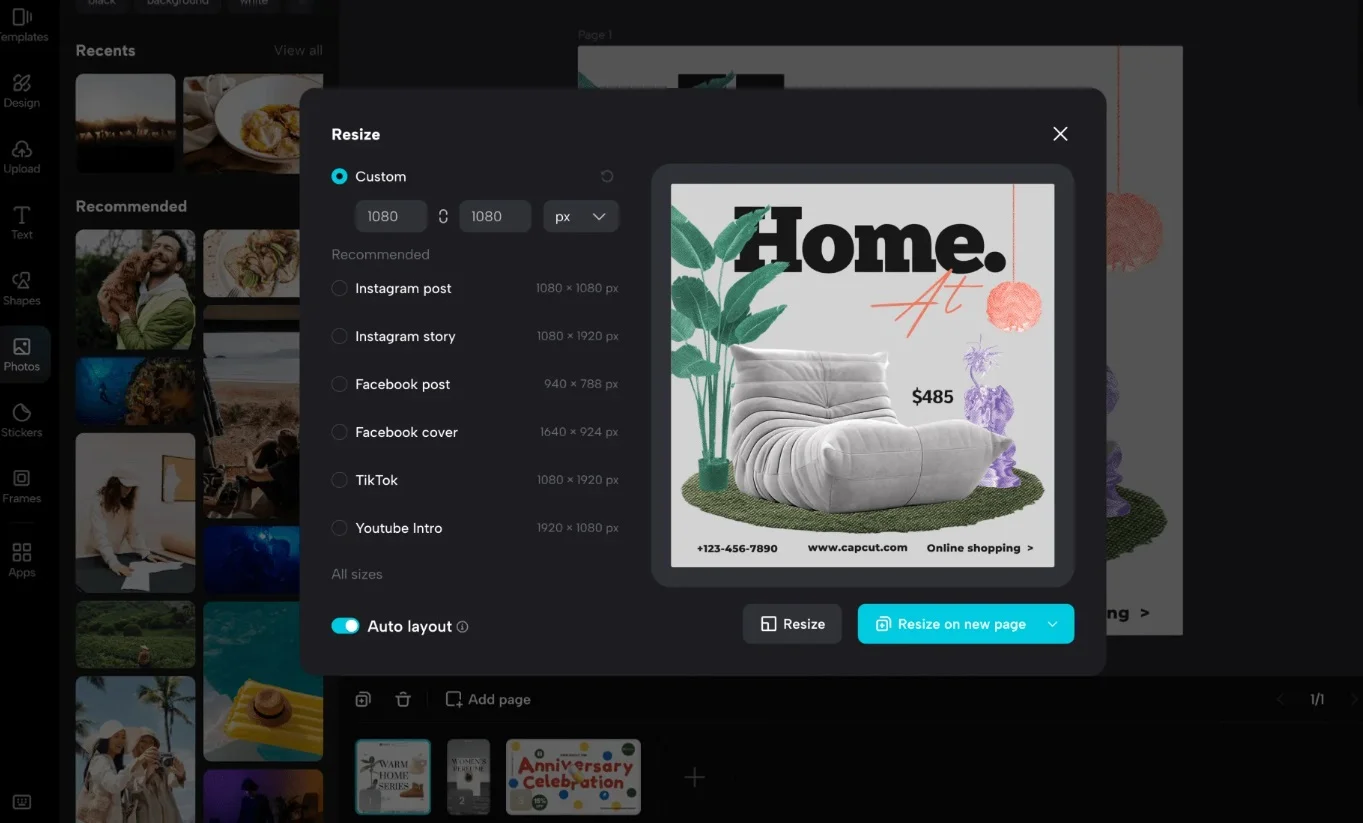Duplicate the current page
1363x823 pixels.
363,699
